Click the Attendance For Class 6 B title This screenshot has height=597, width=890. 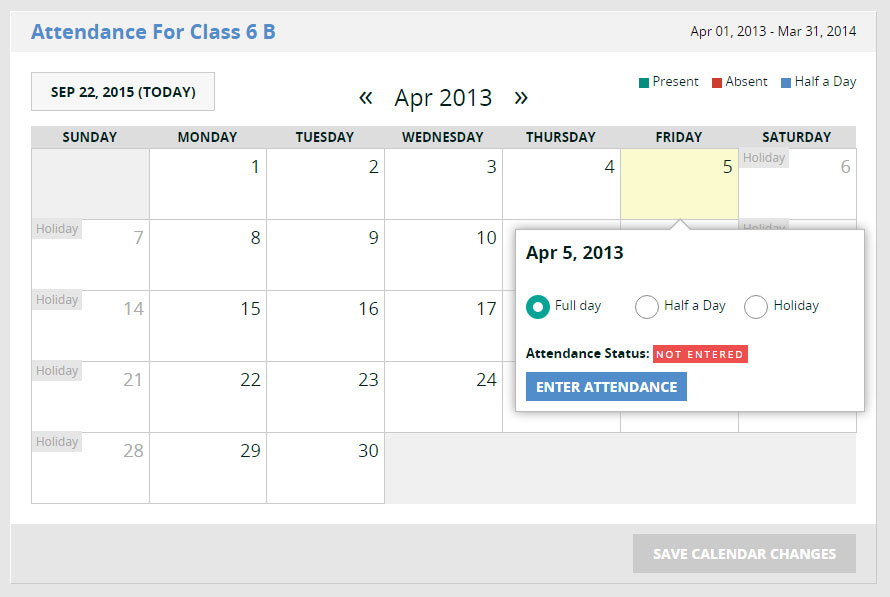pos(153,32)
